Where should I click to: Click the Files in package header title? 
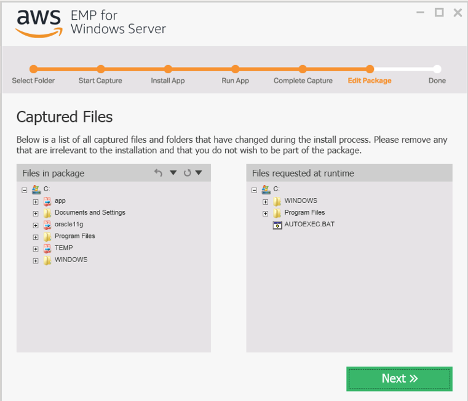(x=53, y=173)
